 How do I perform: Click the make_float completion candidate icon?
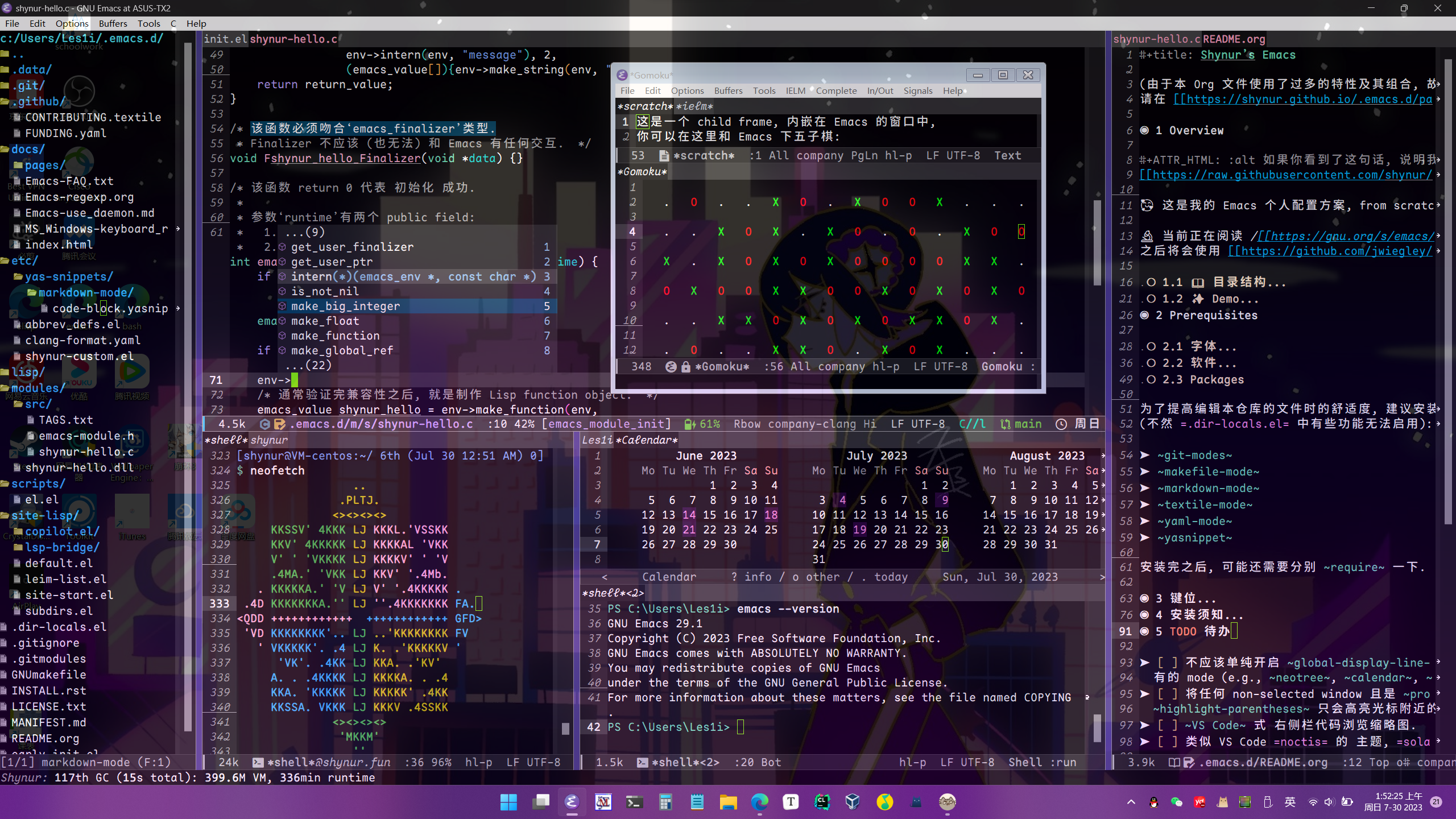click(x=282, y=321)
